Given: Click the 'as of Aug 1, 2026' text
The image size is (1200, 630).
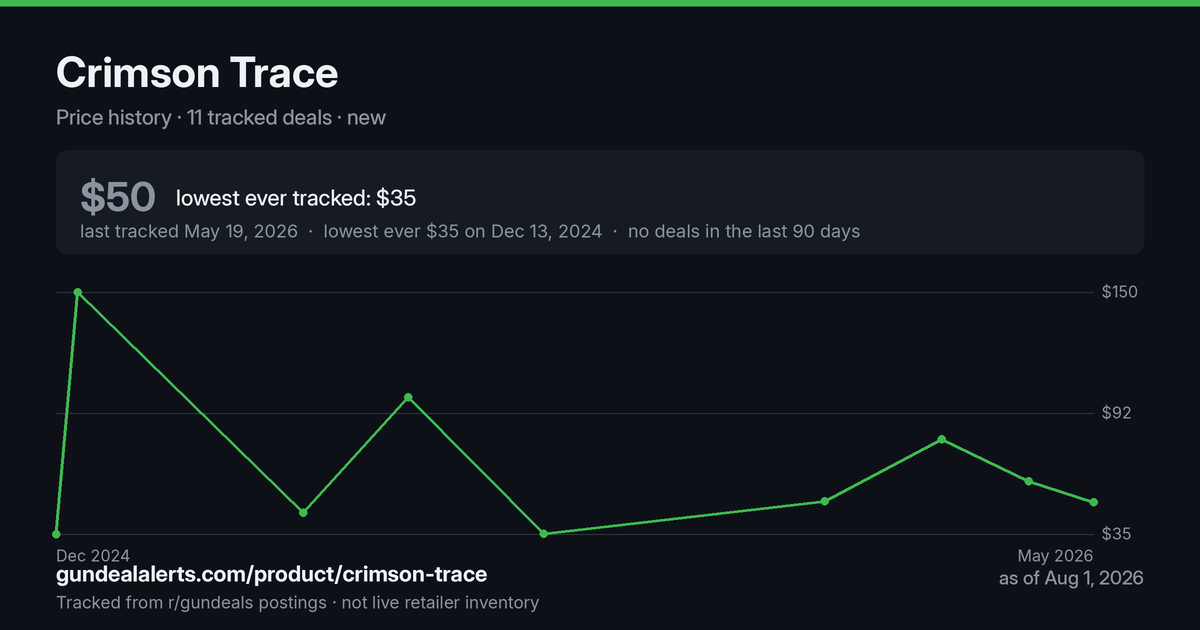Looking at the screenshot, I should tap(1071, 578).
